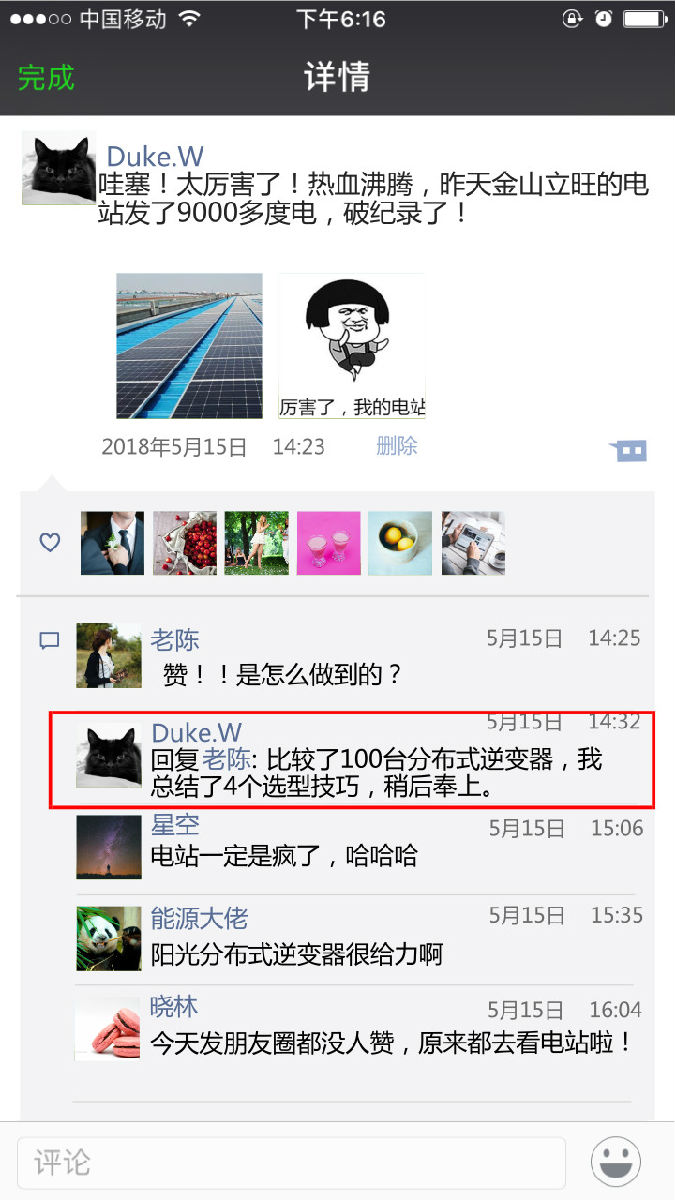The height and width of the screenshot is (1200, 675).
Task: Open Duke.W name link at top
Action: (155, 156)
